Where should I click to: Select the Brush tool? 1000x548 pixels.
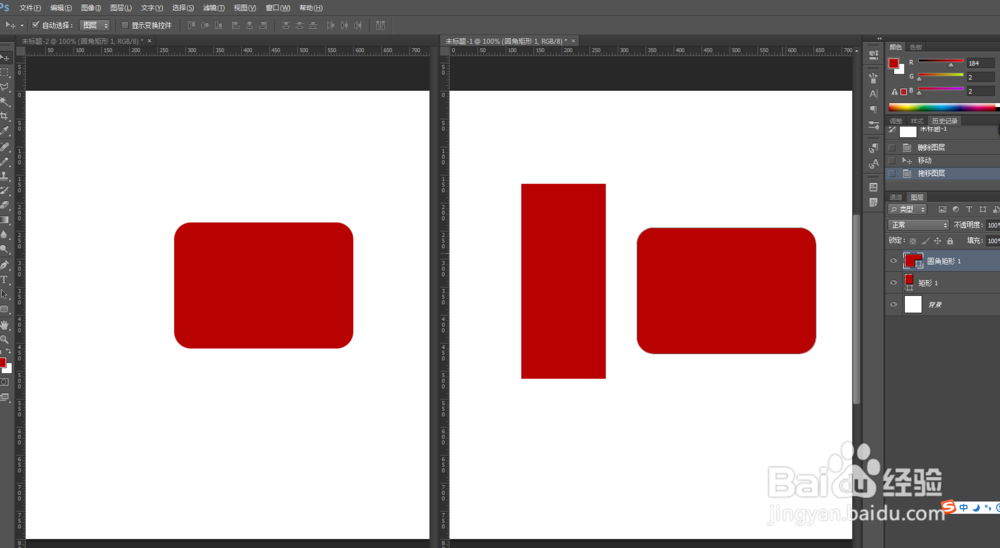5,161
